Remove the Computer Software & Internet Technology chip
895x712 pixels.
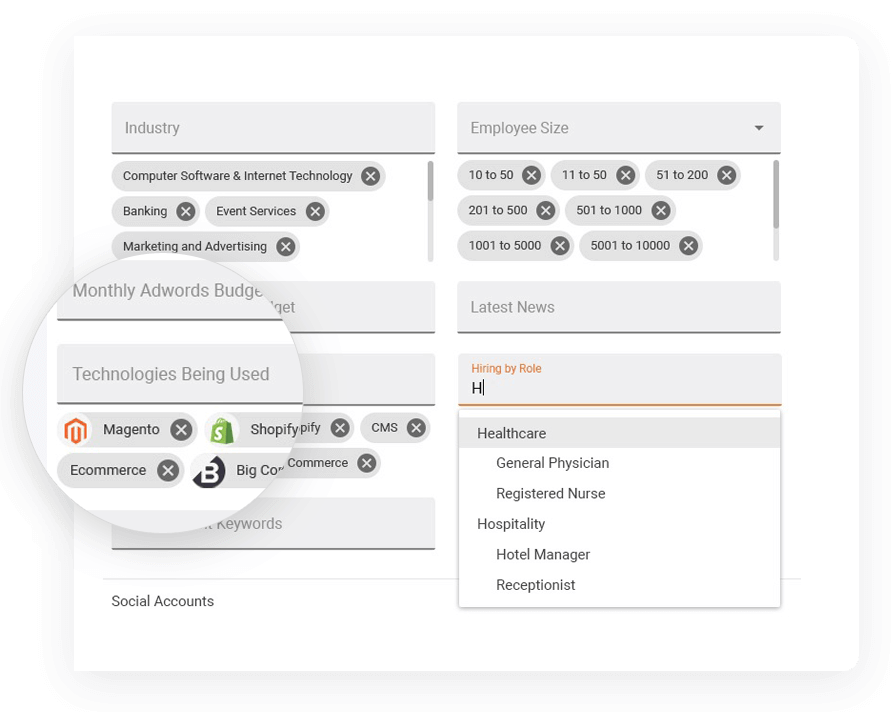pos(370,176)
